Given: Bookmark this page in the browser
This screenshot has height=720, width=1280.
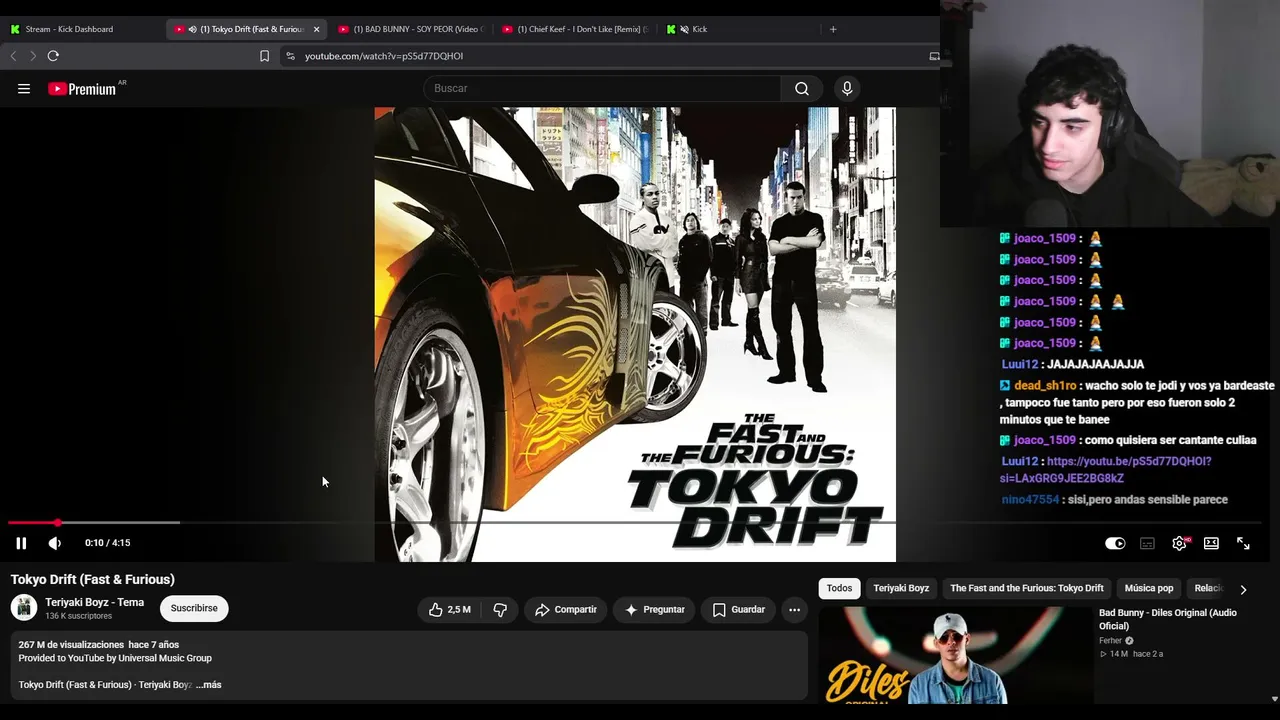Looking at the screenshot, I should point(264,56).
